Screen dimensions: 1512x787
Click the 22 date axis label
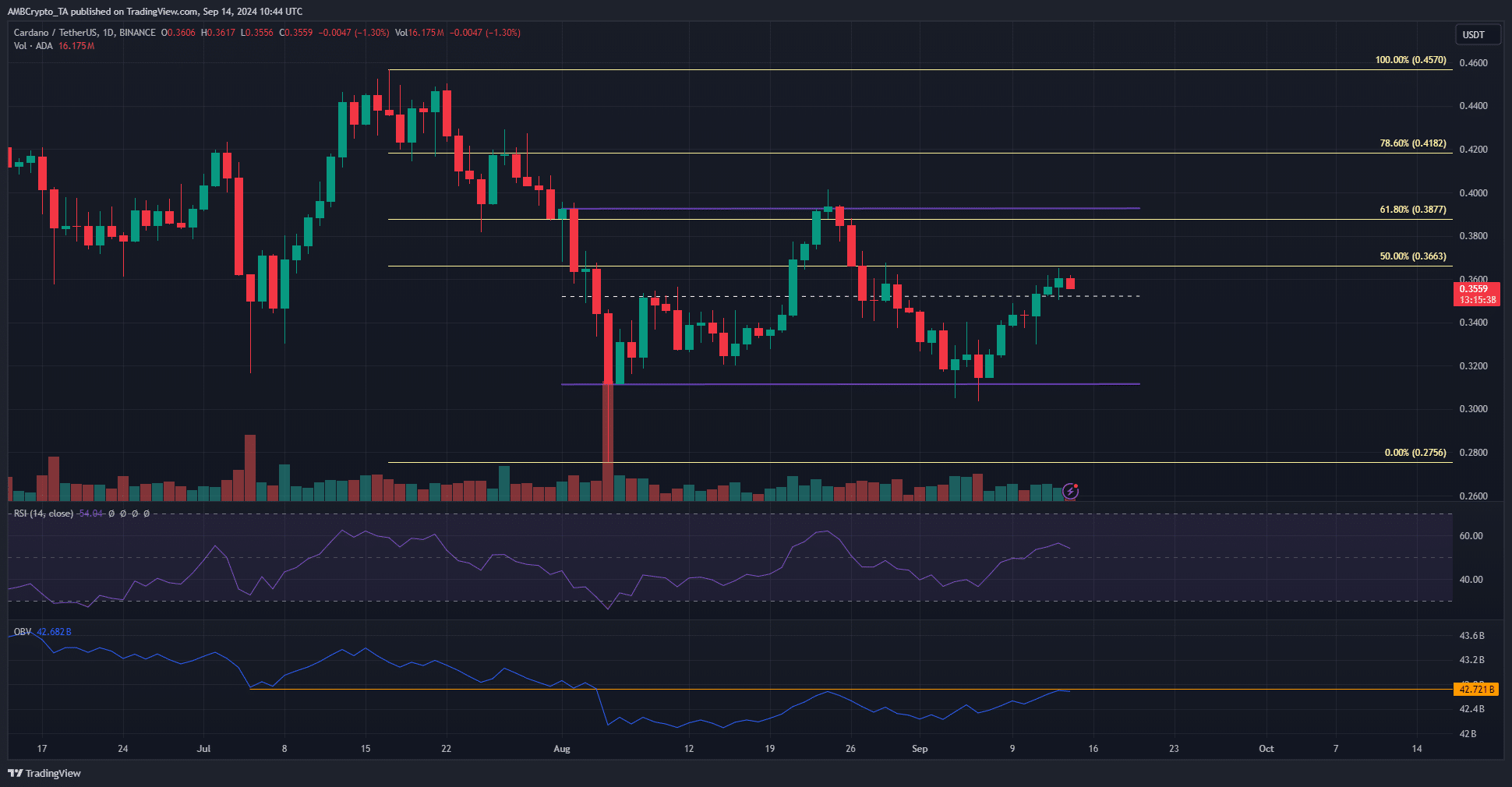(446, 749)
